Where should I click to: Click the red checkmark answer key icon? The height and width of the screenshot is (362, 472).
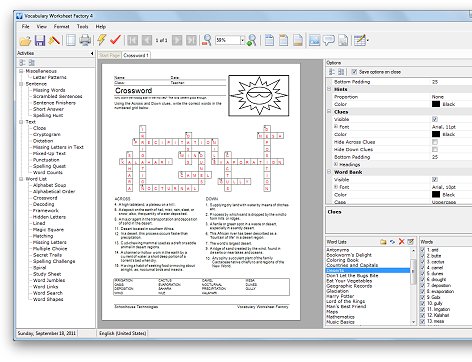point(115,40)
